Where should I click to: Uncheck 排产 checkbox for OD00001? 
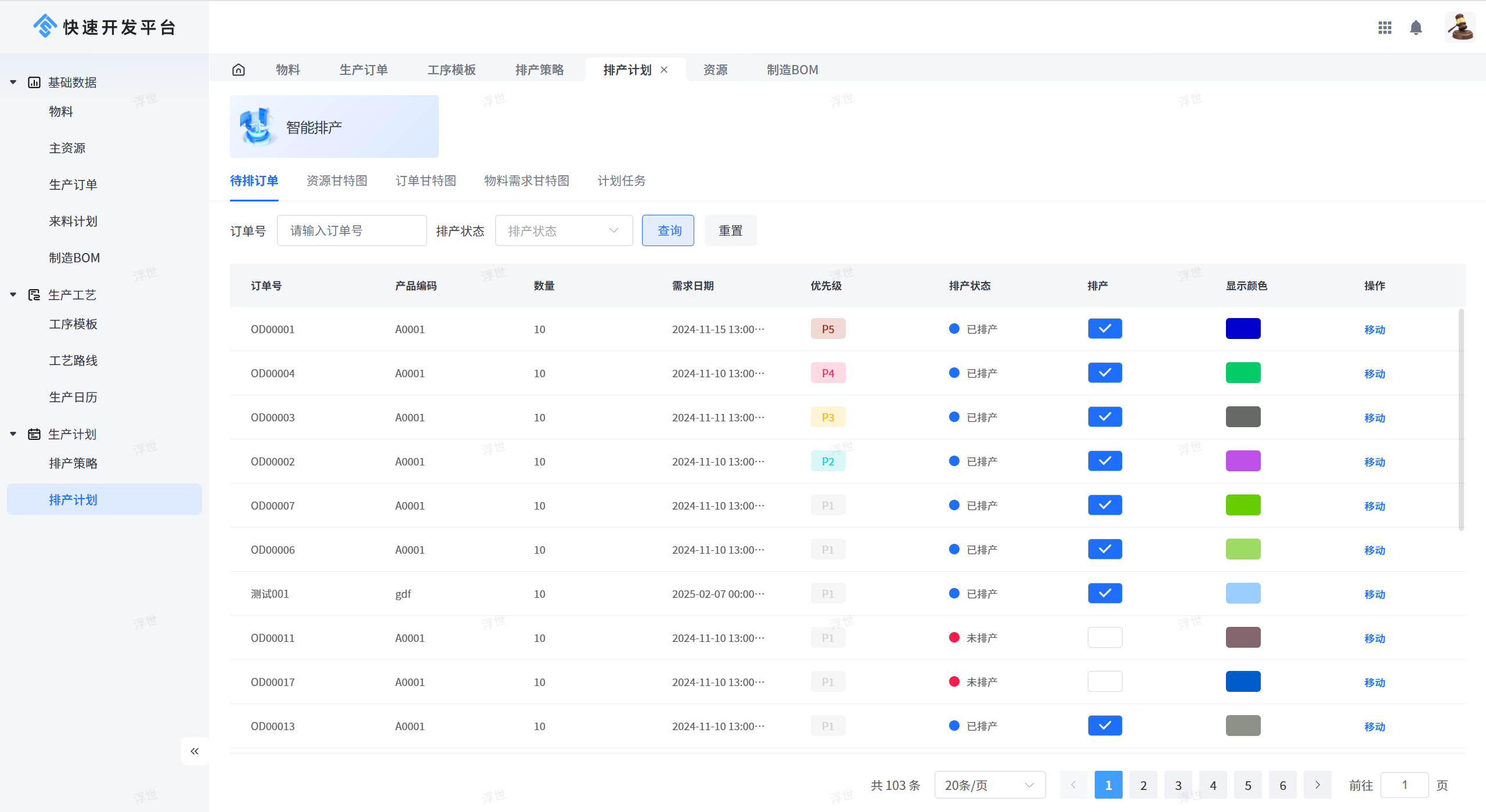pos(1105,329)
